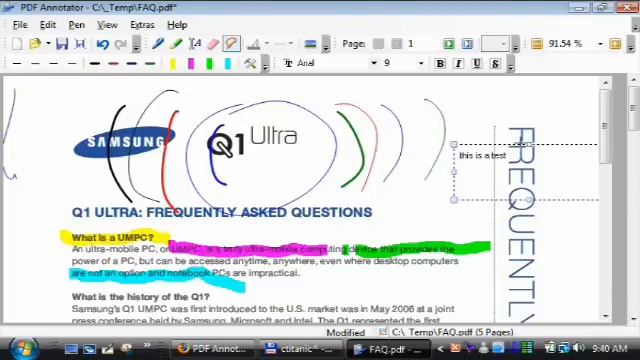Click the volume speaker tray icon
The height and width of the screenshot is (360, 640).
579,348
